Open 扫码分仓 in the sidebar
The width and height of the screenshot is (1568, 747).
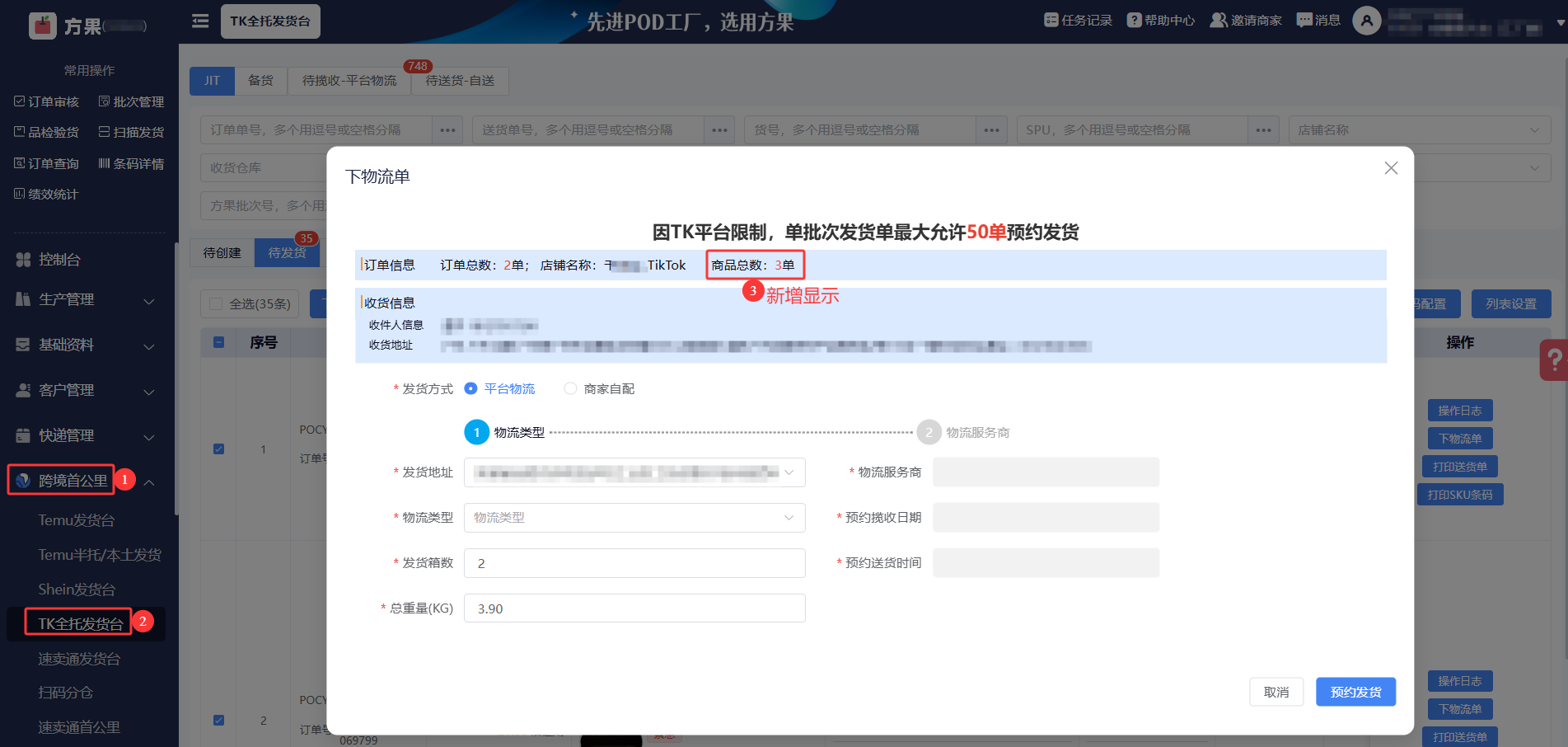[x=65, y=693]
